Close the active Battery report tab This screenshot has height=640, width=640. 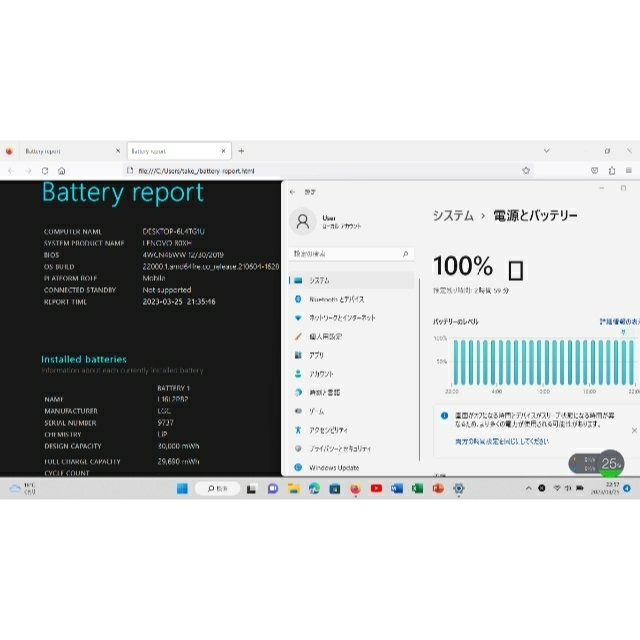tap(224, 151)
